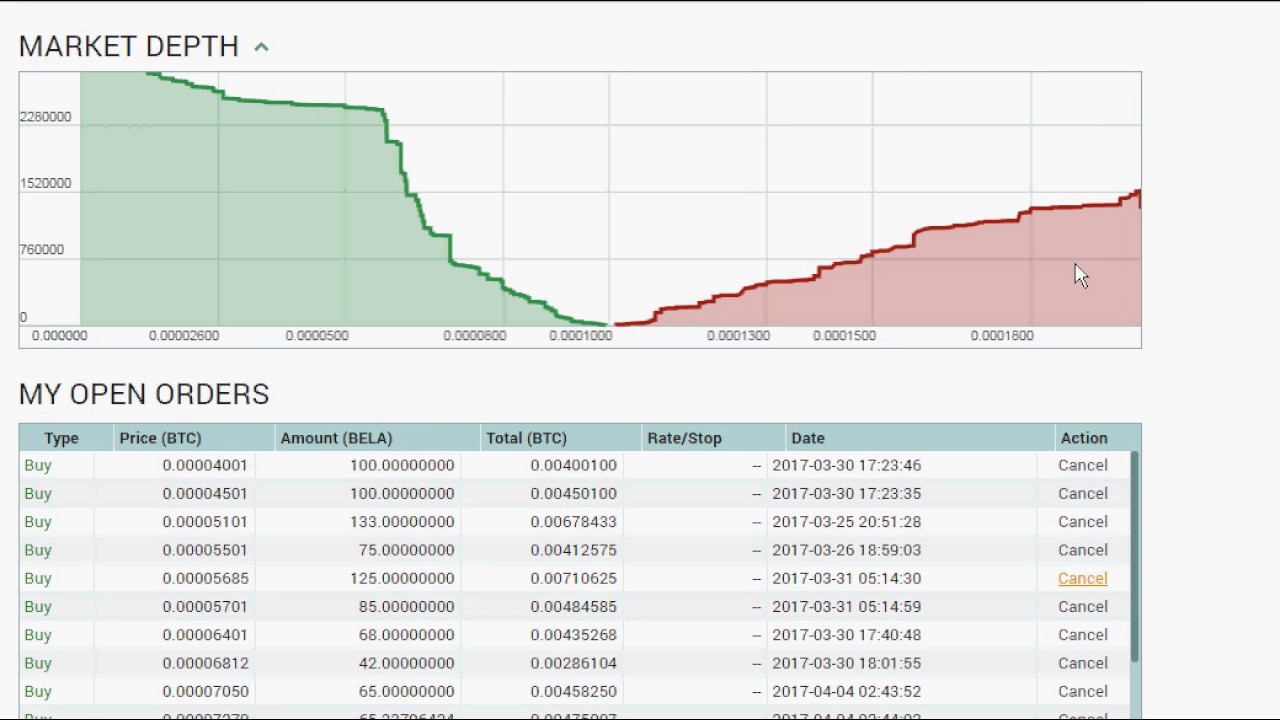Sort orders by Total (BTC) column
Screen dimensions: 1280x720
click(526, 438)
